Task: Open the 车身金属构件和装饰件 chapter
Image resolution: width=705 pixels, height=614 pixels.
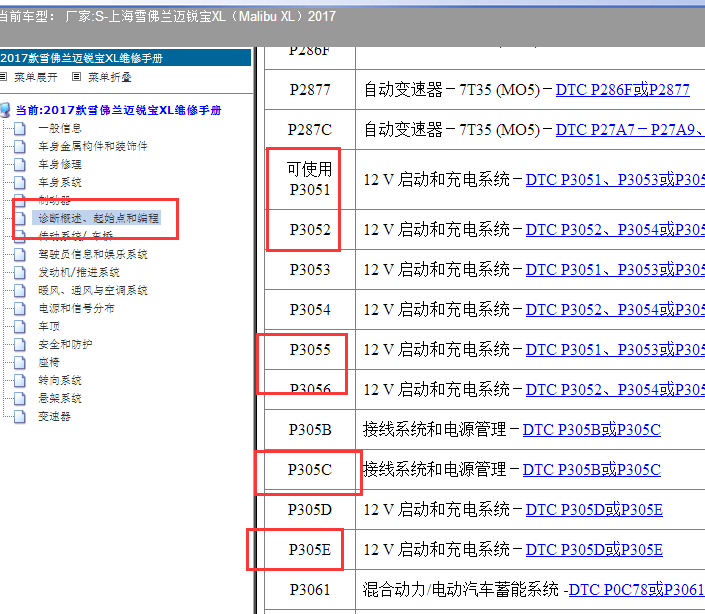Action: point(93,146)
